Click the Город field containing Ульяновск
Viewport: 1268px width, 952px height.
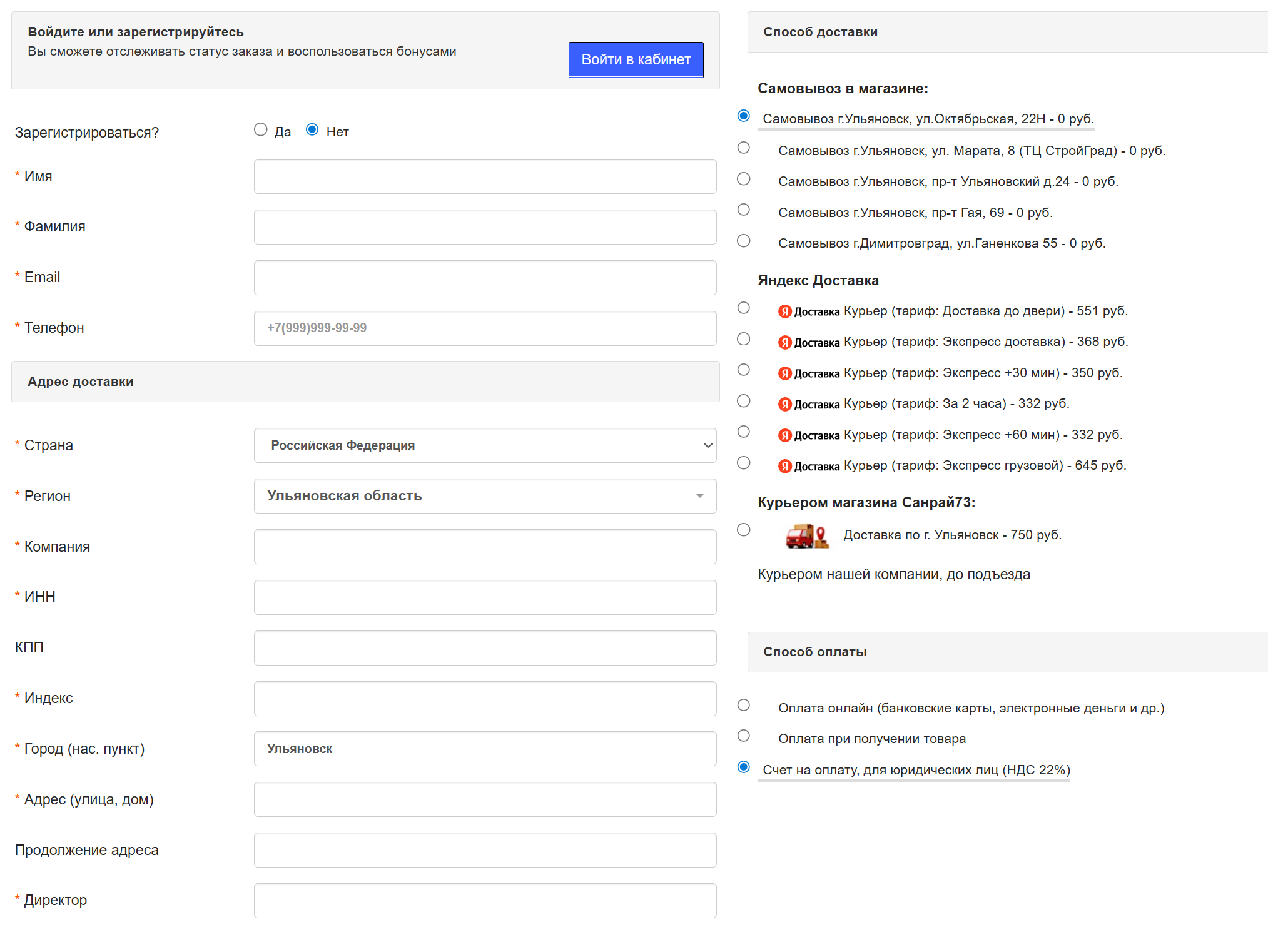coord(485,749)
